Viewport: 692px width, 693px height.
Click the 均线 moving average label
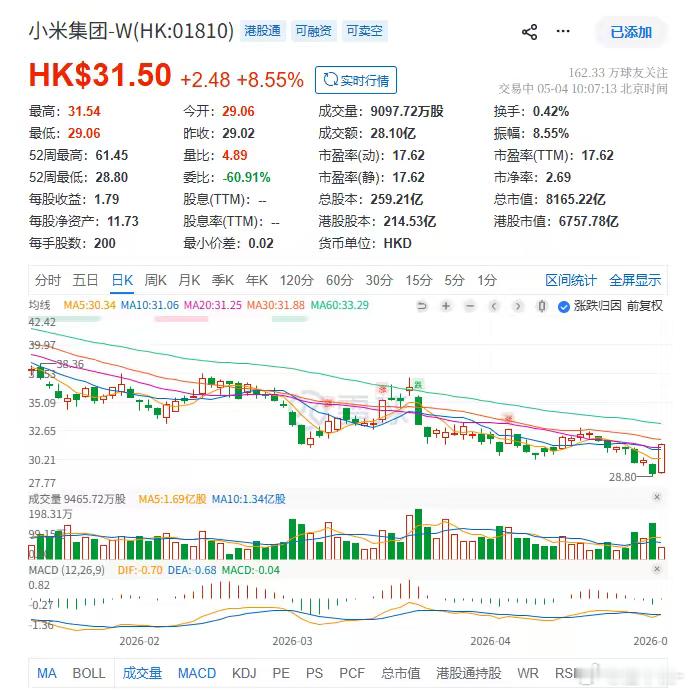point(40,305)
